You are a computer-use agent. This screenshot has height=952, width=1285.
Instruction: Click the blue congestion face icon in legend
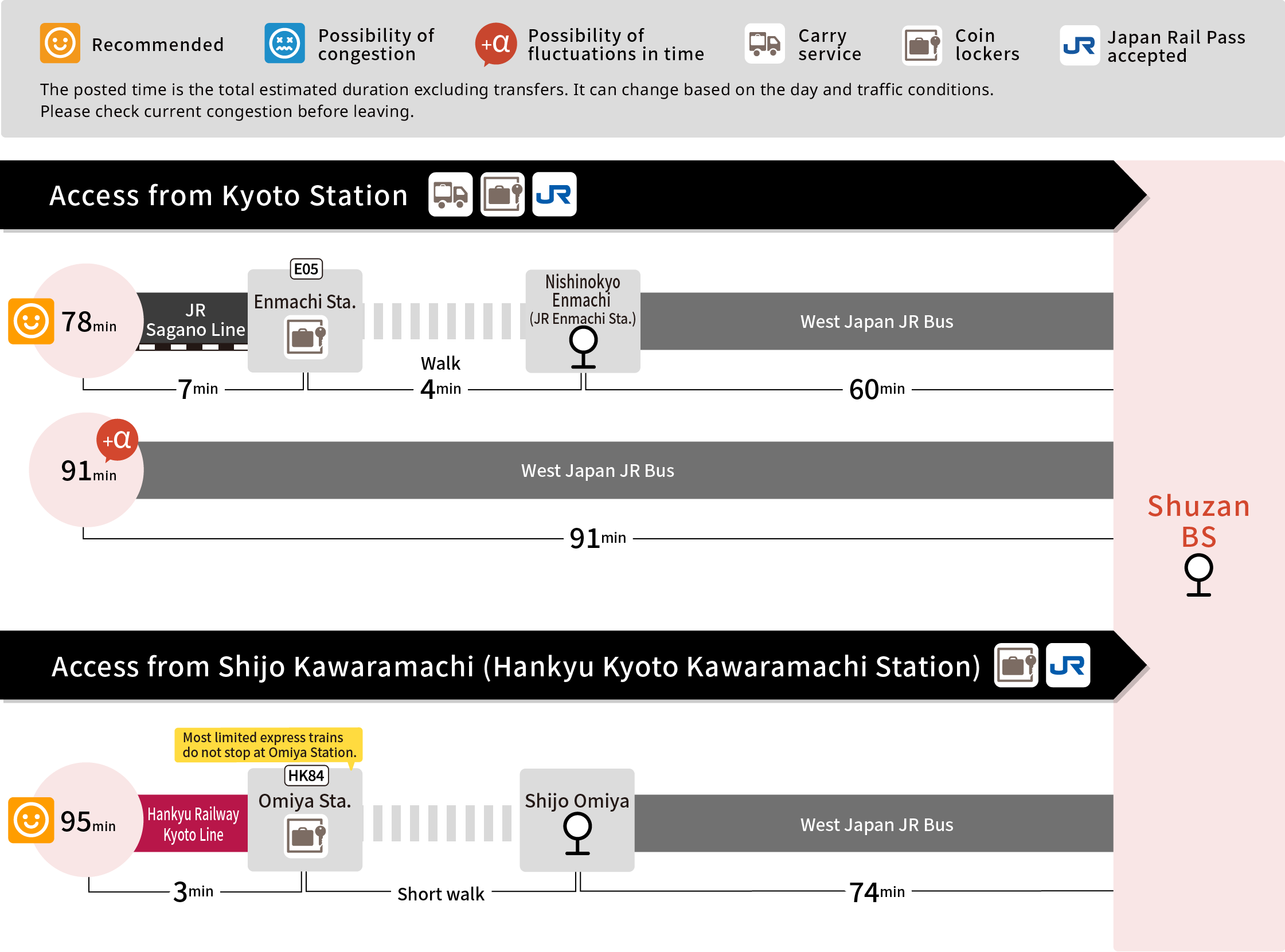point(284,43)
